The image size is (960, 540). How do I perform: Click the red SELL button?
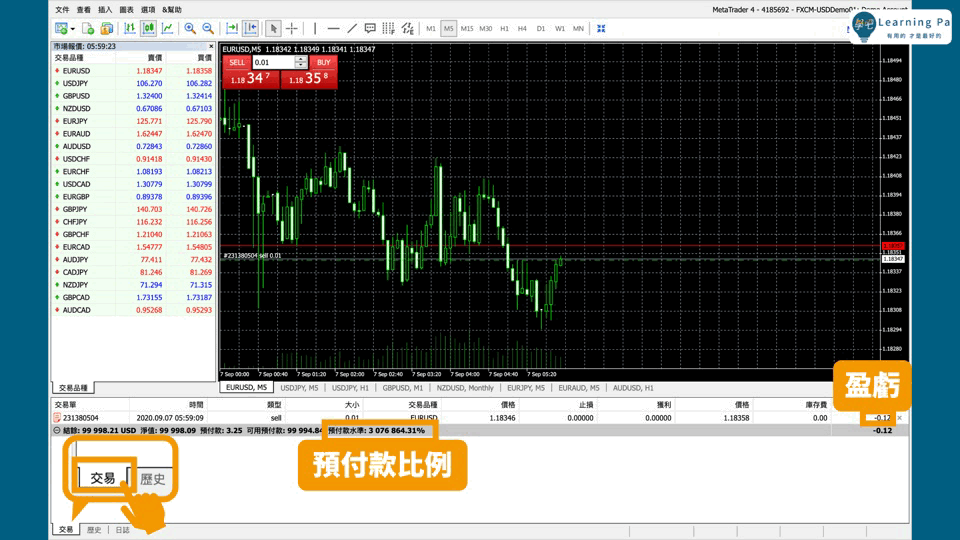(237, 62)
